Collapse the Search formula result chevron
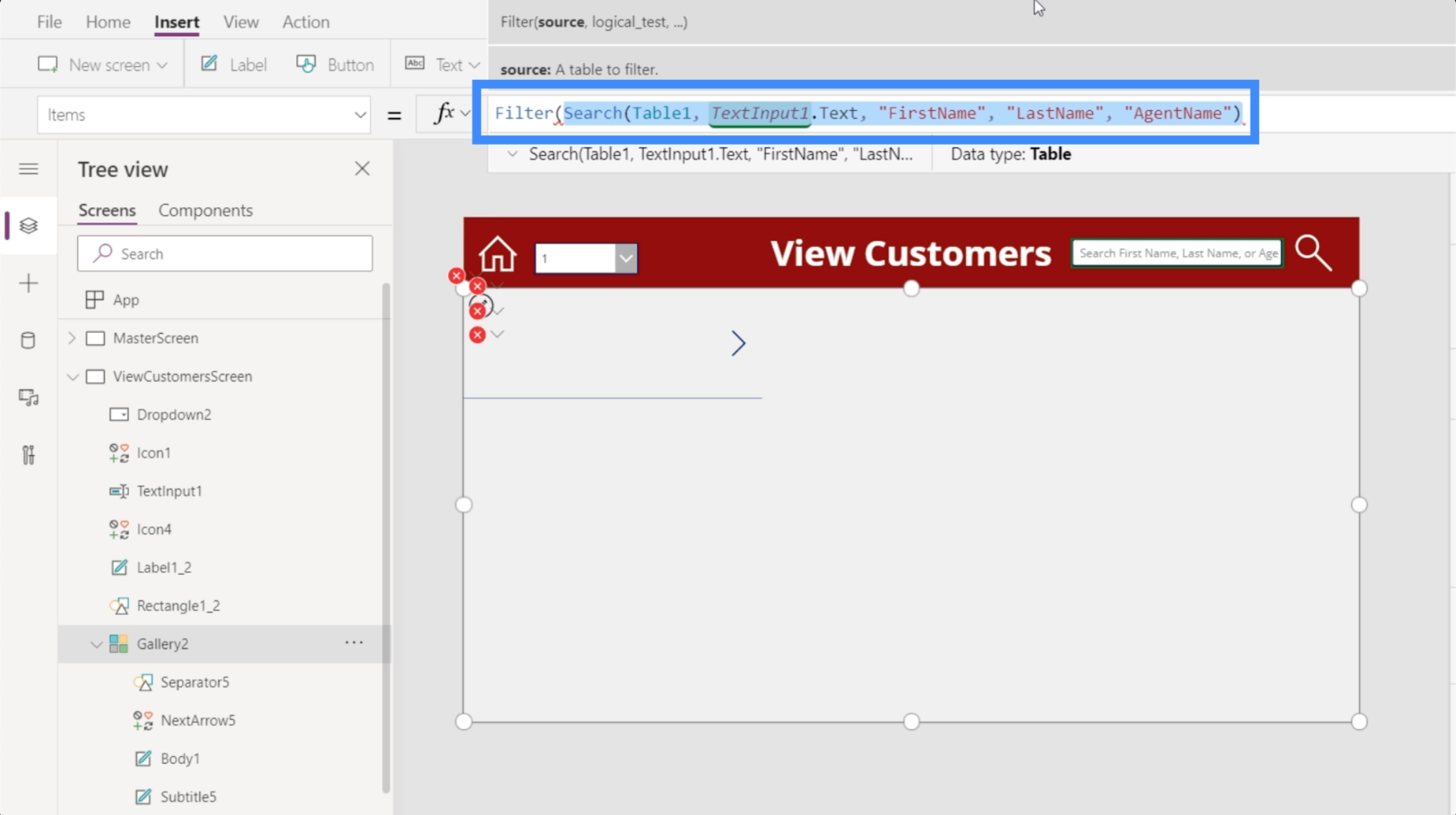This screenshot has height=815, width=1456. coord(512,154)
